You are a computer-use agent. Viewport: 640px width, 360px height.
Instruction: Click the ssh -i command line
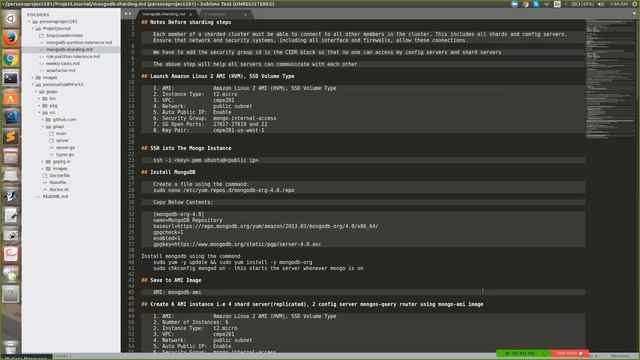click(206, 160)
